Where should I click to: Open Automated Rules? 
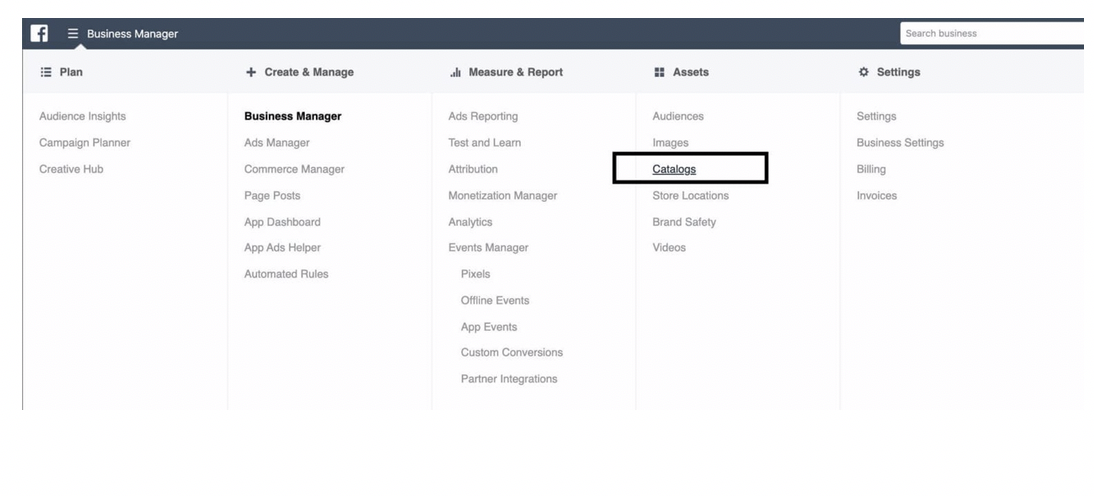[x=286, y=274]
